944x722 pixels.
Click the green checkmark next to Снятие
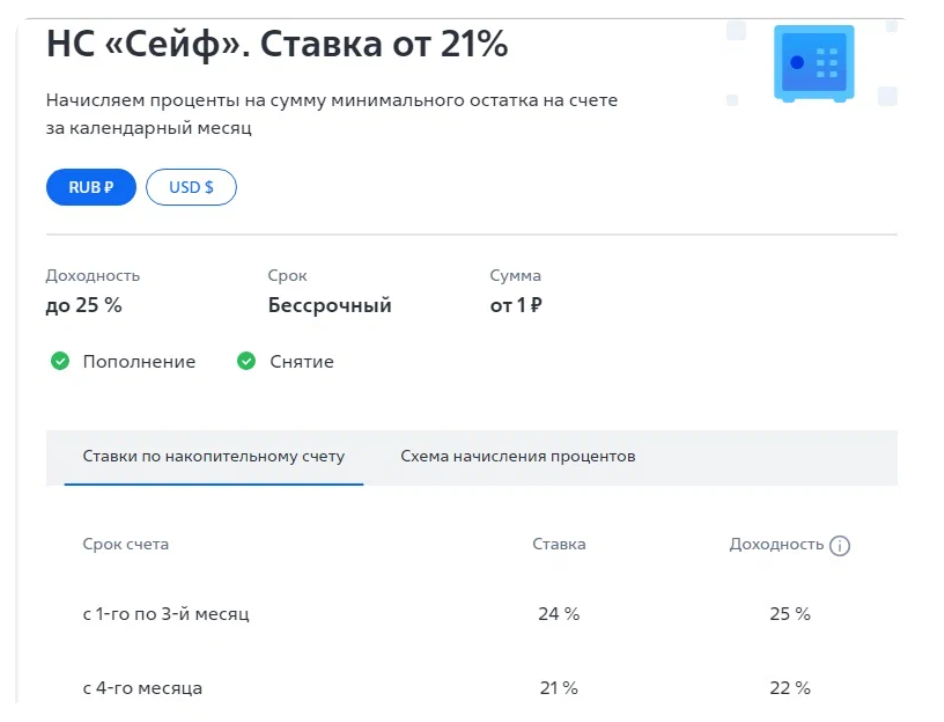pos(246,361)
